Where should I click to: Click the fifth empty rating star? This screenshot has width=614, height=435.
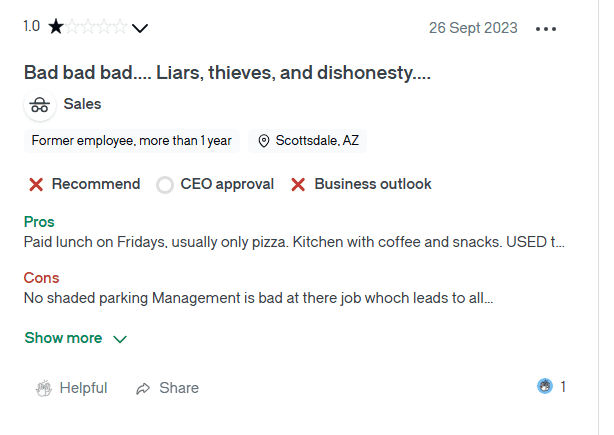pos(121,27)
